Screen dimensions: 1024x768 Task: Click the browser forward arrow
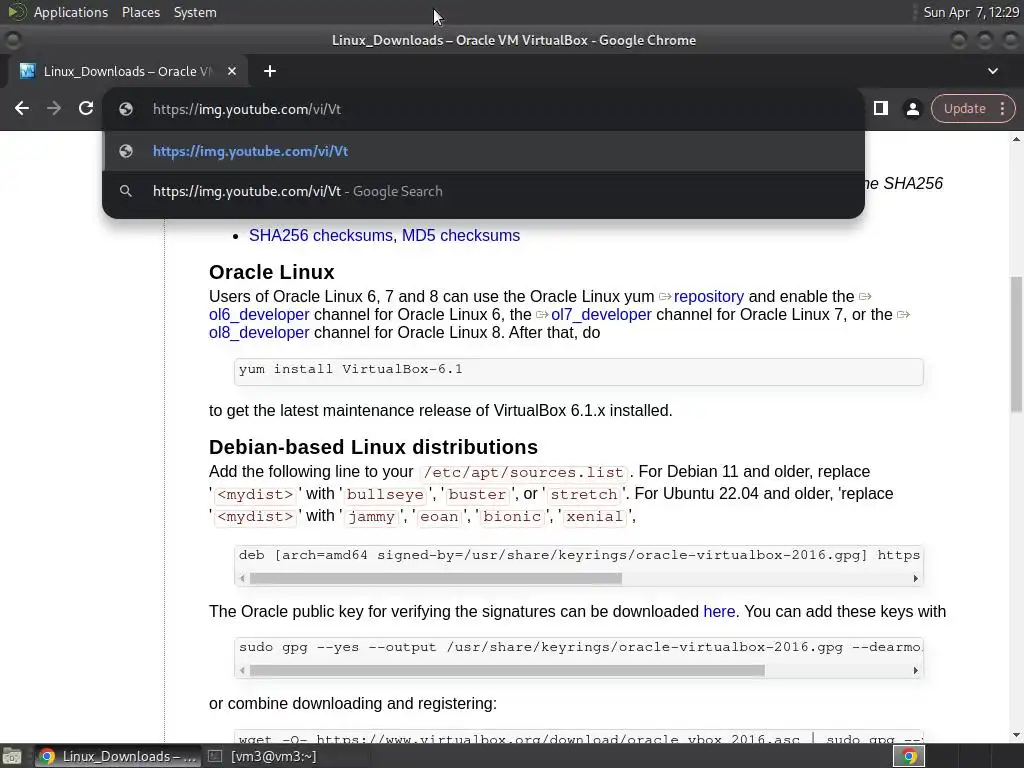click(x=54, y=108)
